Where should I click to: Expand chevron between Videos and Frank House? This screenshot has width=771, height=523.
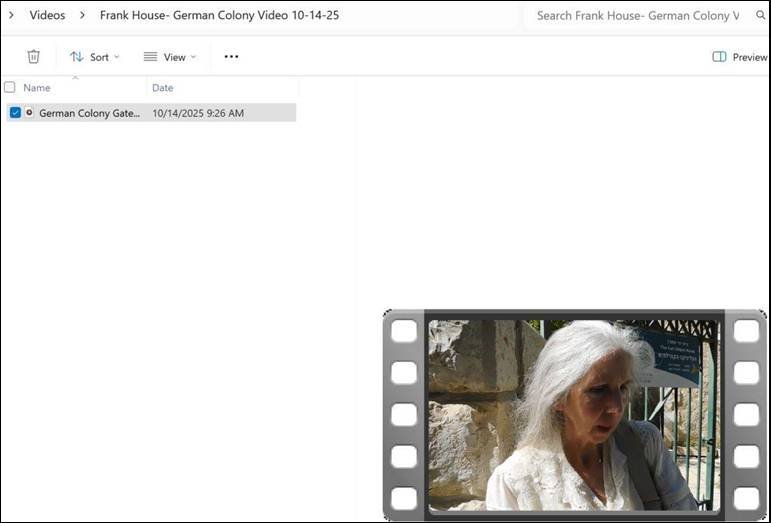click(83, 15)
